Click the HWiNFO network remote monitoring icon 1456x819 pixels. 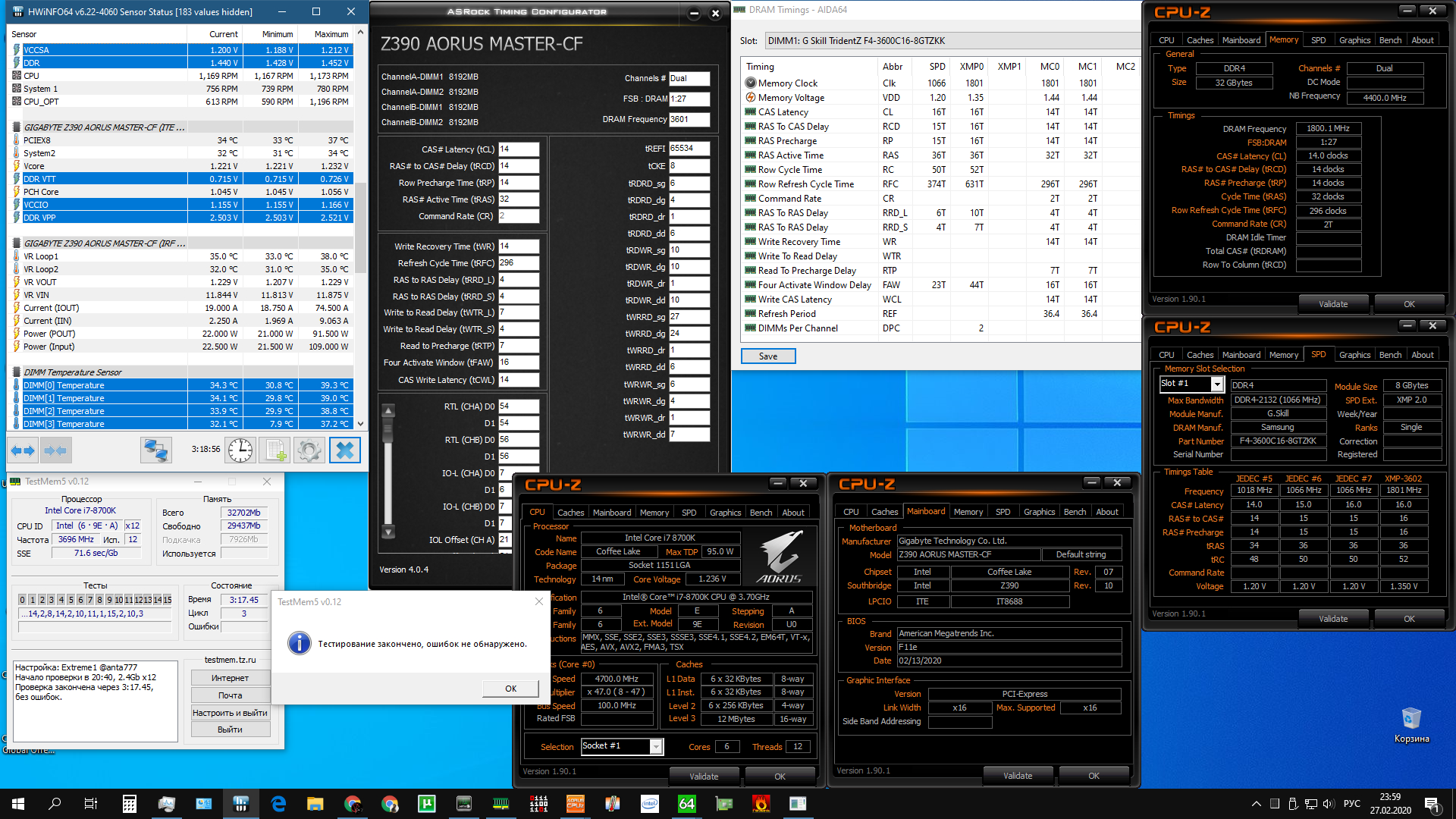[156, 450]
